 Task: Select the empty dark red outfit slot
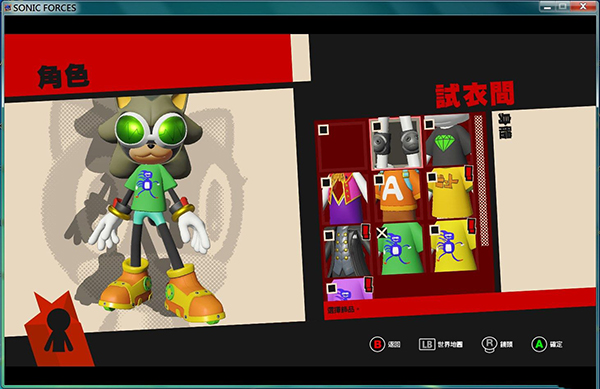(342, 146)
